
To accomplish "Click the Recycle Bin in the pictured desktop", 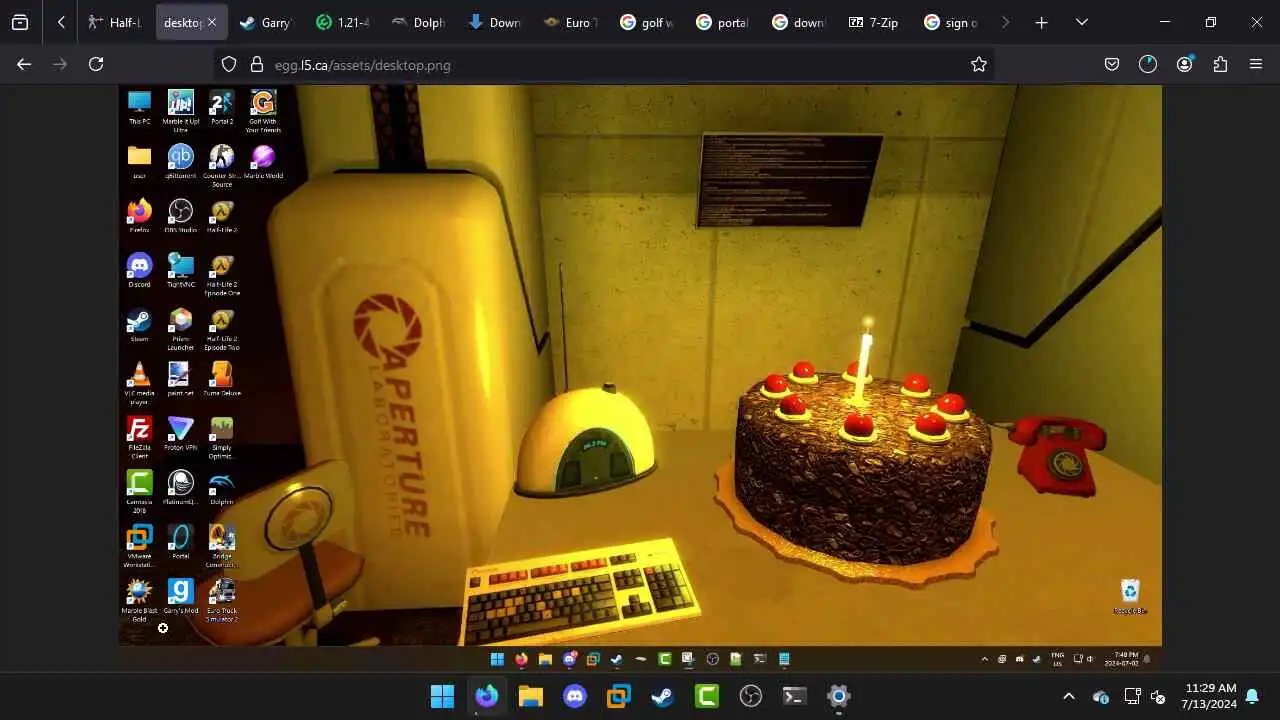I will click(x=1130, y=597).
